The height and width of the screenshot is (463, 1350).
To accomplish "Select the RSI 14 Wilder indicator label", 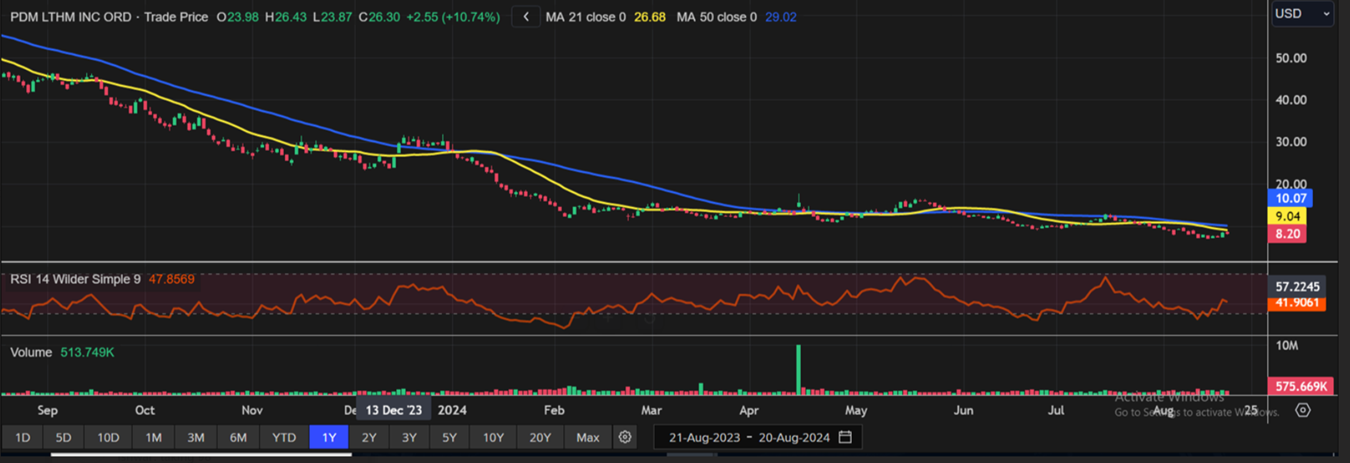I will tap(76, 280).
